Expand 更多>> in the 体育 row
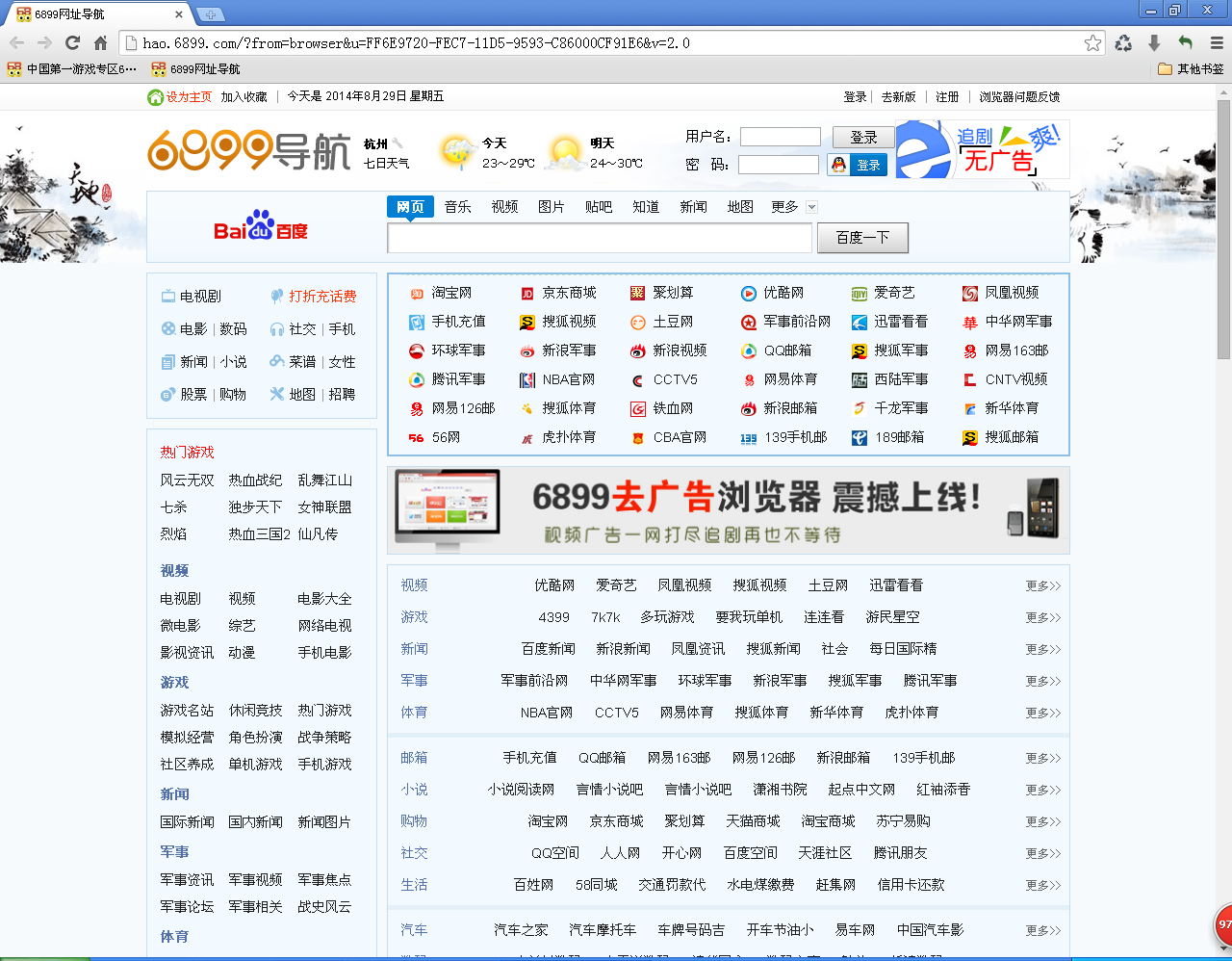Screen dimensions: 1232x961 pos(1043,713)
